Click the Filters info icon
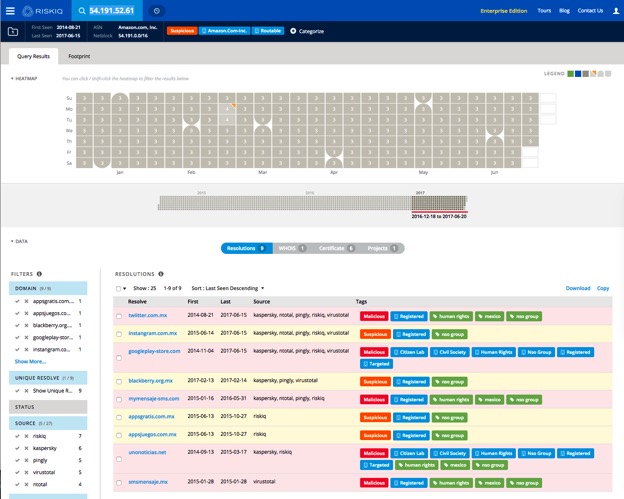The image size is (624, 499). click(x=39, y=274)
